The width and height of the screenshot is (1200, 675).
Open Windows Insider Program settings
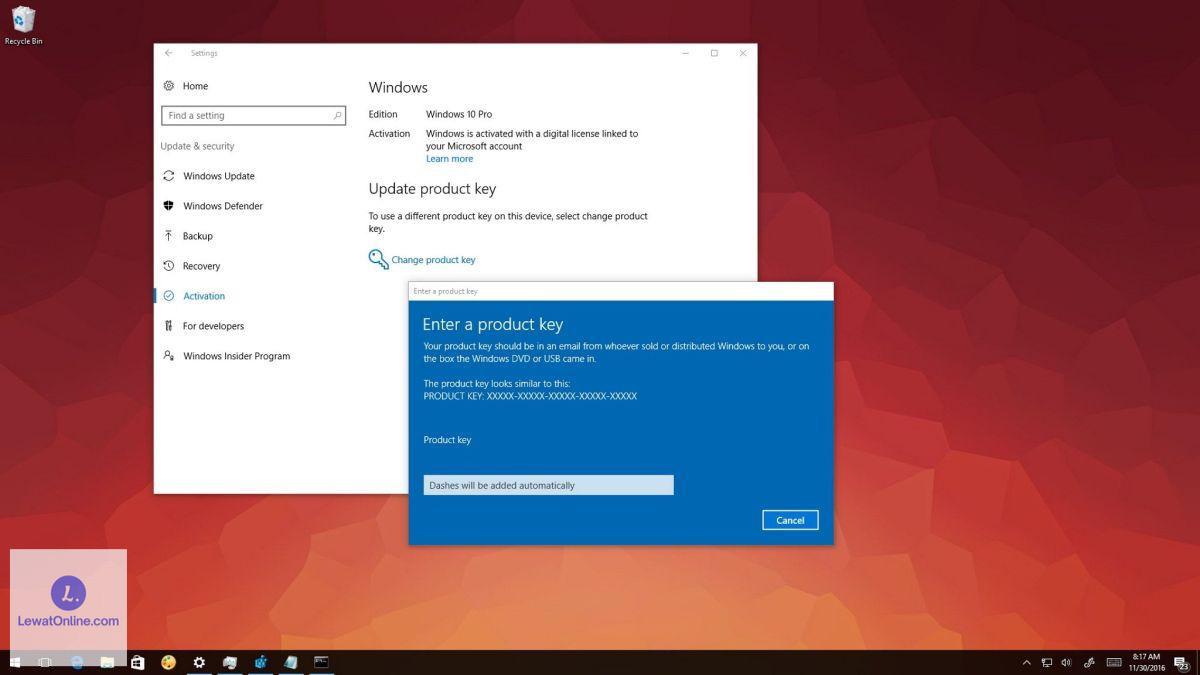pos(226,356)
